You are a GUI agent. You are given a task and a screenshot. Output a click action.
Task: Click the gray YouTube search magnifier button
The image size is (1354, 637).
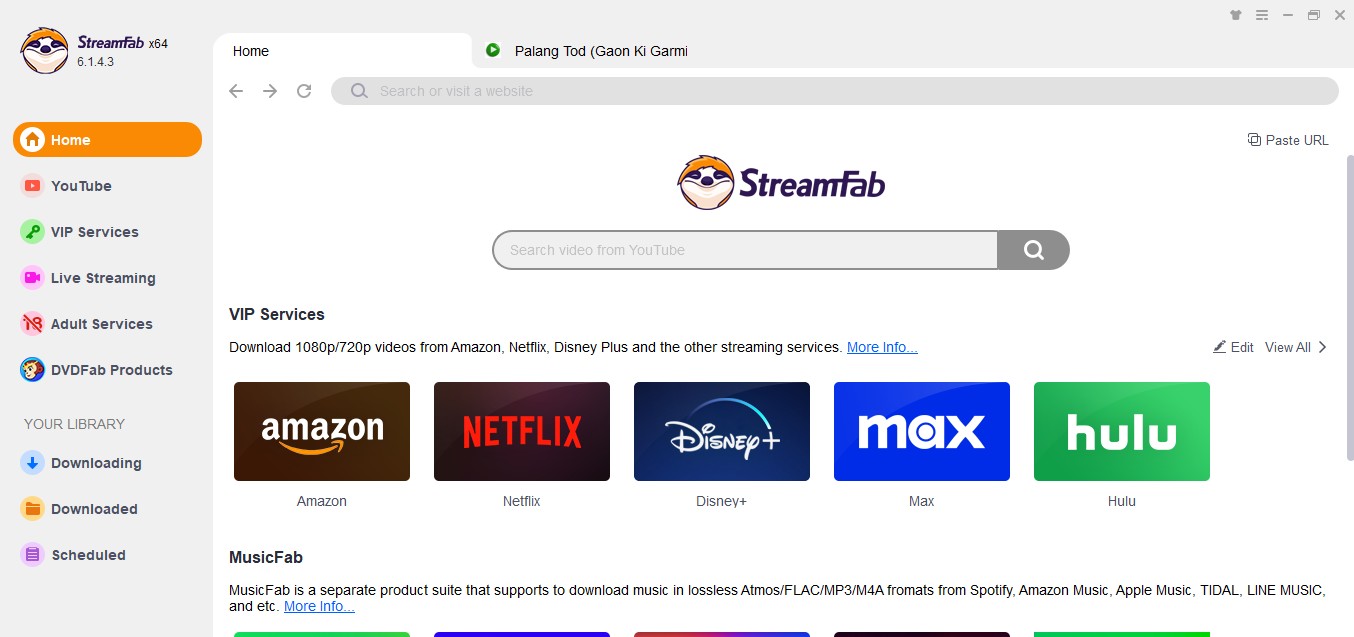point(1034,250)
